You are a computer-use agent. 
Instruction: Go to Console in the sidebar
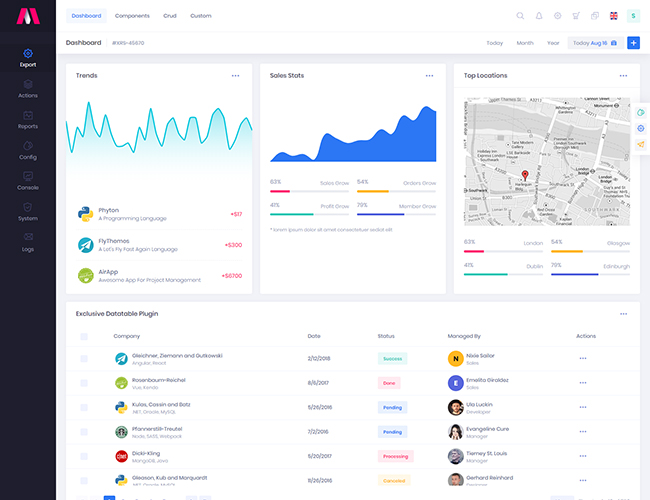click(27, 177)
